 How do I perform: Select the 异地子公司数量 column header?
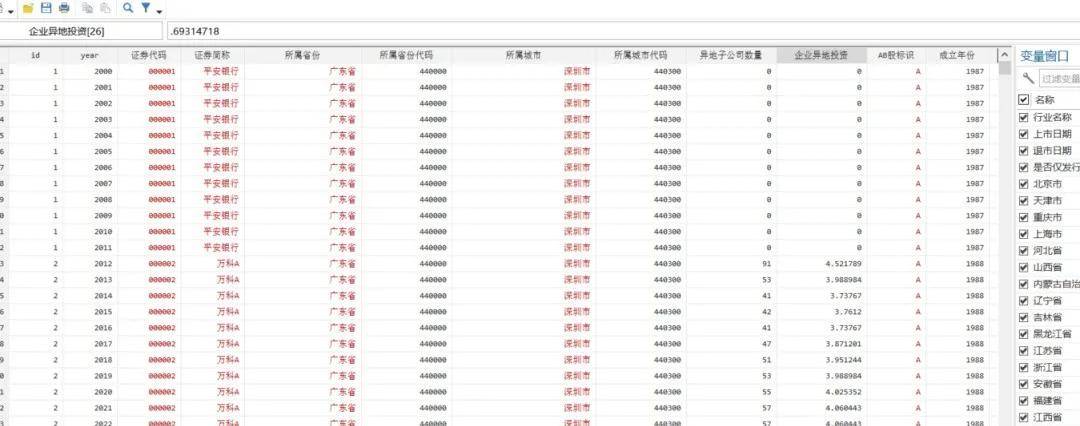point(731,55)
